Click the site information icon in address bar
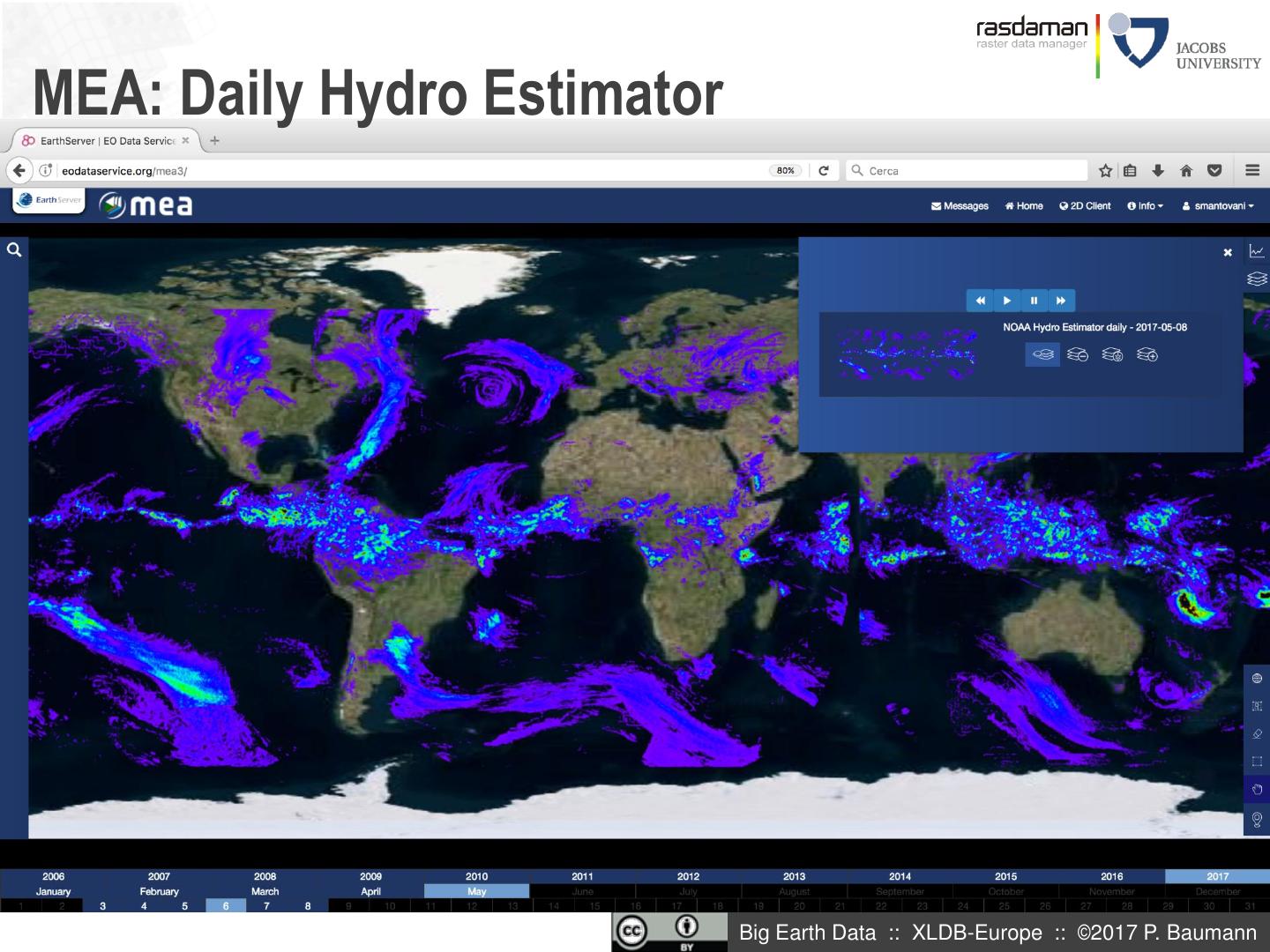The image size is (1270, 952). tap(46, 170)
